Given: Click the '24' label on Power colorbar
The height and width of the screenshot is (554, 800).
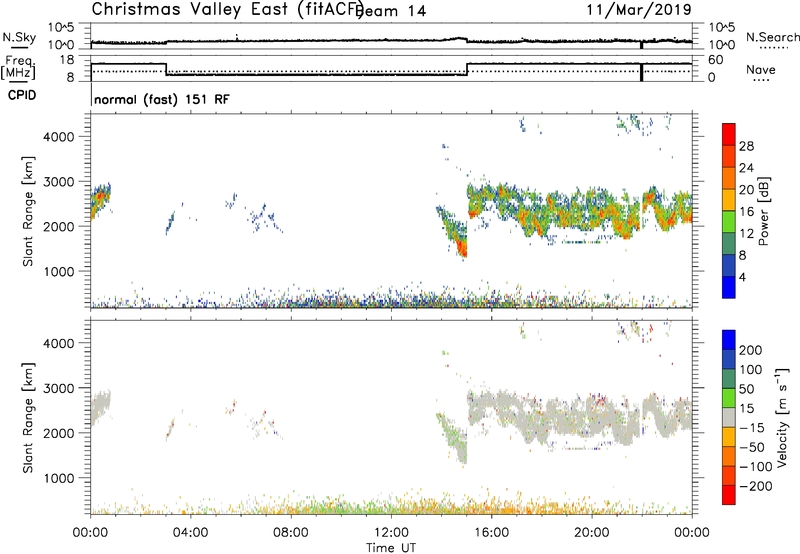Looking at the screenshot, I should point(746,168).
